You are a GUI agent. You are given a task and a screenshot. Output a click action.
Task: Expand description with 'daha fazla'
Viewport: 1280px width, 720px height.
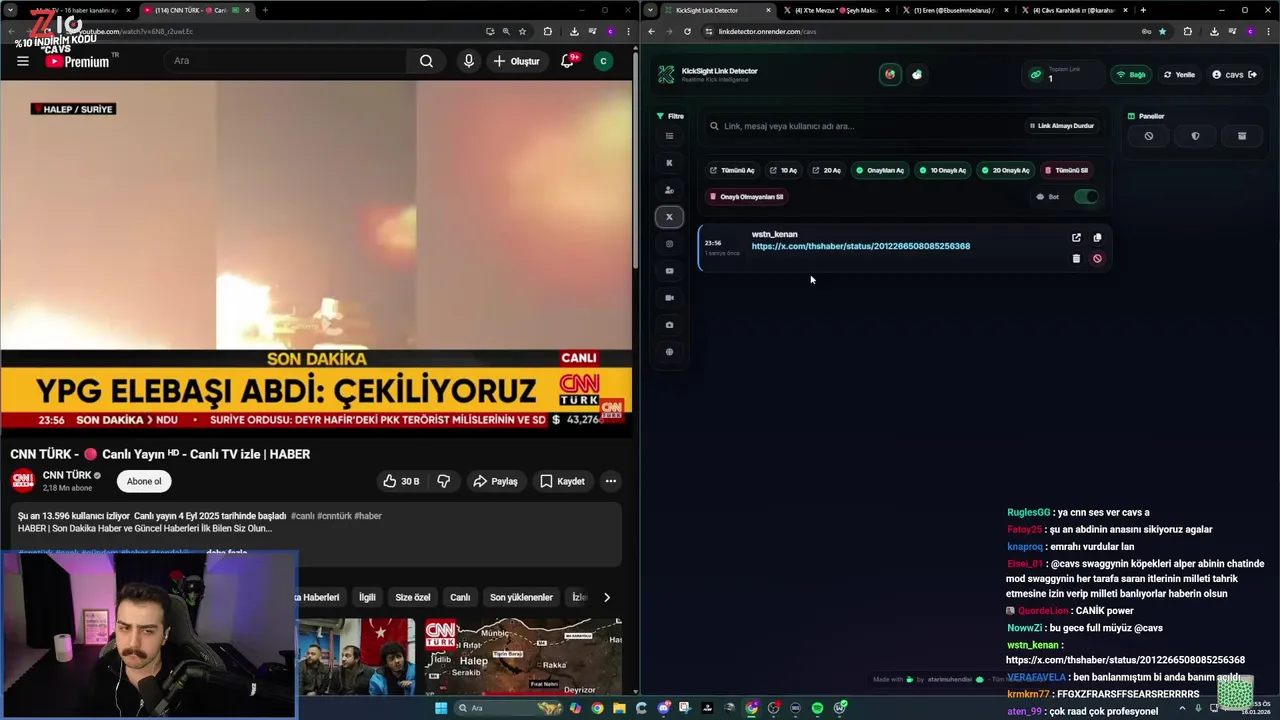[x=226, y=552]
